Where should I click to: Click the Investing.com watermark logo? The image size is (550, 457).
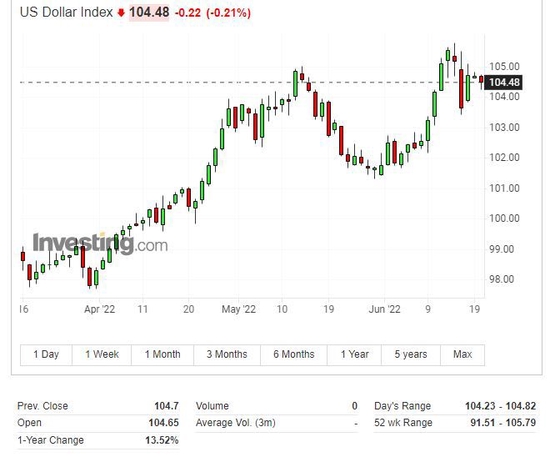[100, 243]
